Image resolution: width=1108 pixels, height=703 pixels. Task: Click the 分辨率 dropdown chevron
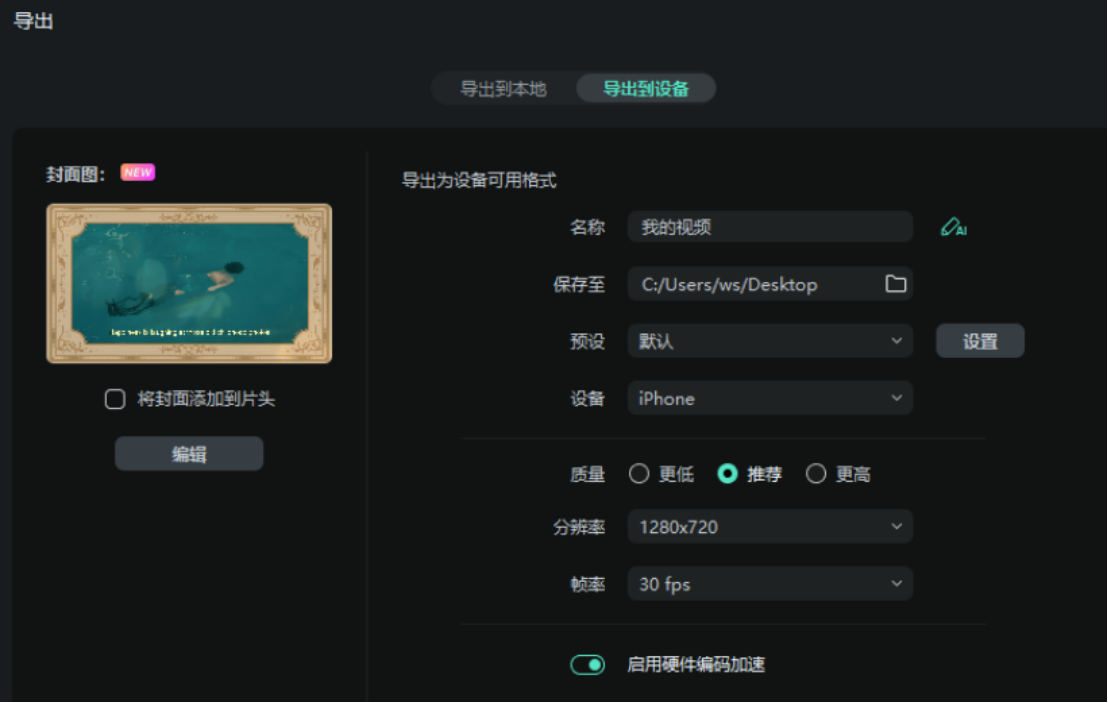[897, 526]
